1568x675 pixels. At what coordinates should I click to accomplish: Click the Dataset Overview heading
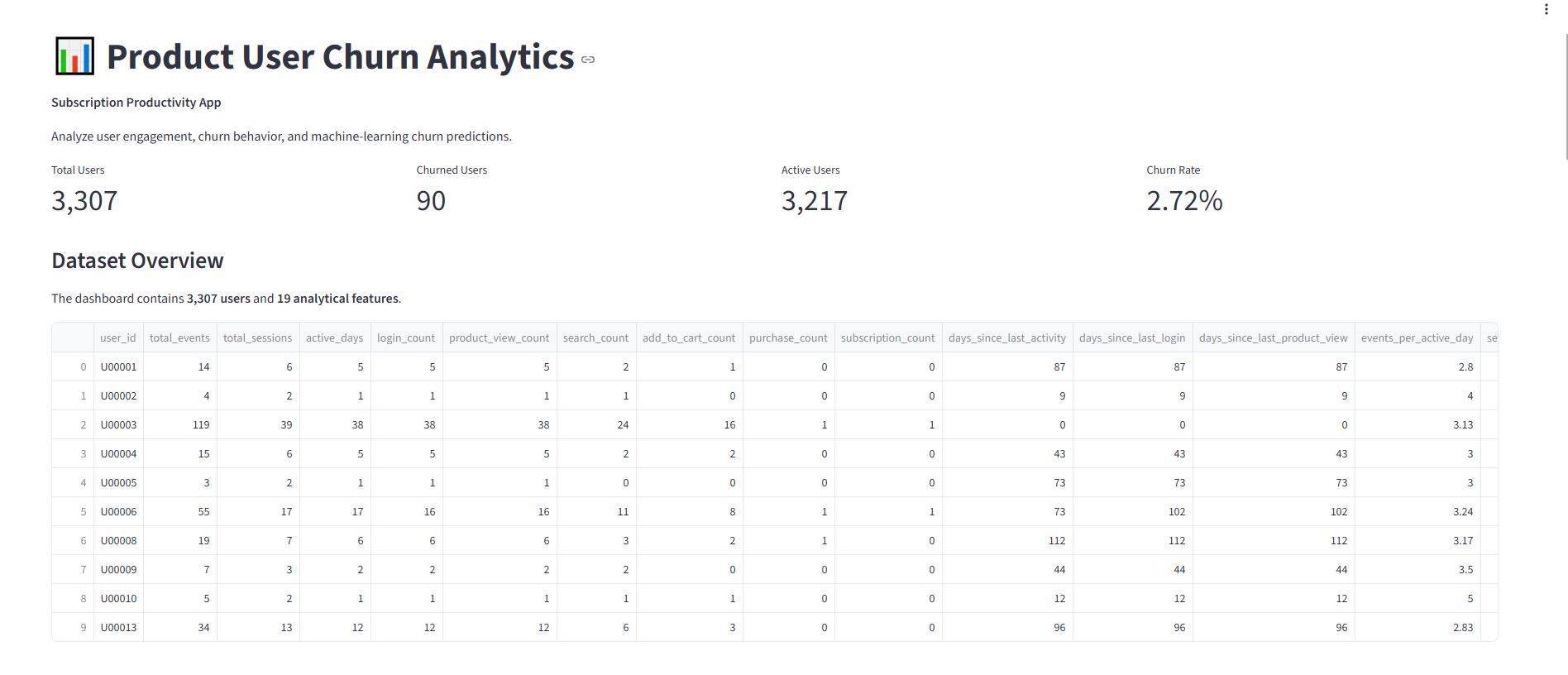click(x=137, y=261)
